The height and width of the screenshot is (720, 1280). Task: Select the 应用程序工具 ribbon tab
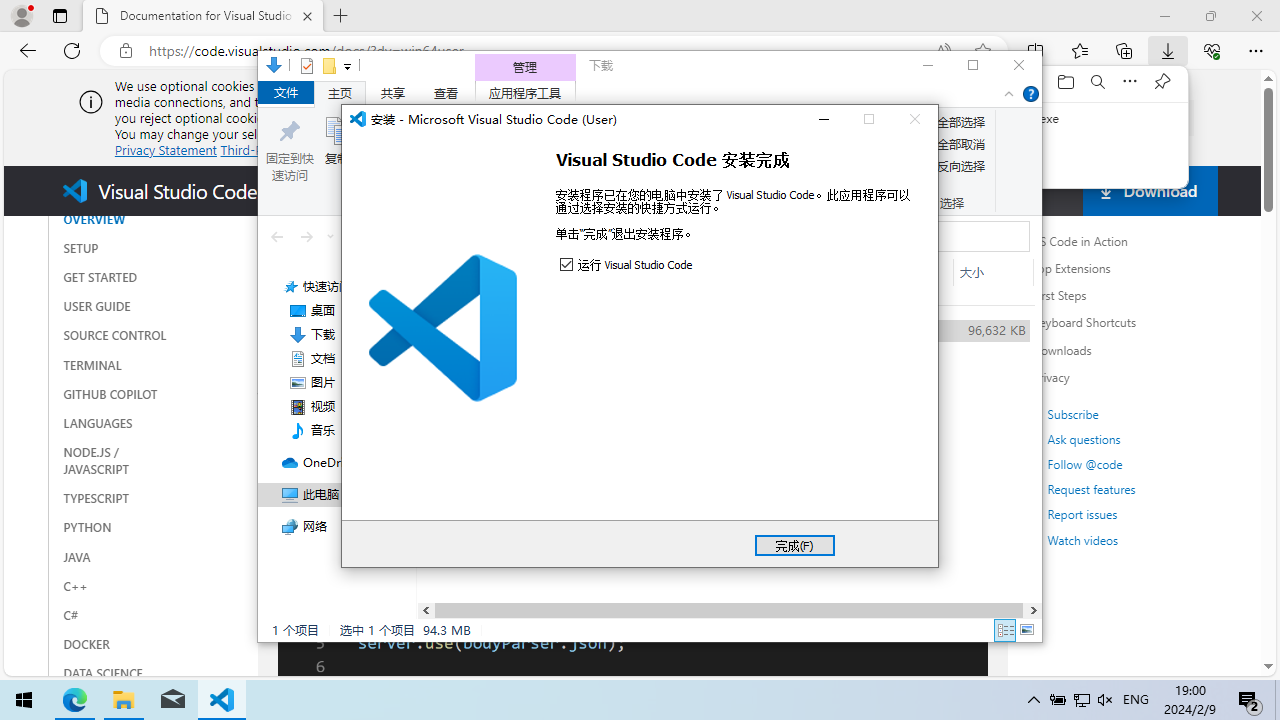point(525,93)
